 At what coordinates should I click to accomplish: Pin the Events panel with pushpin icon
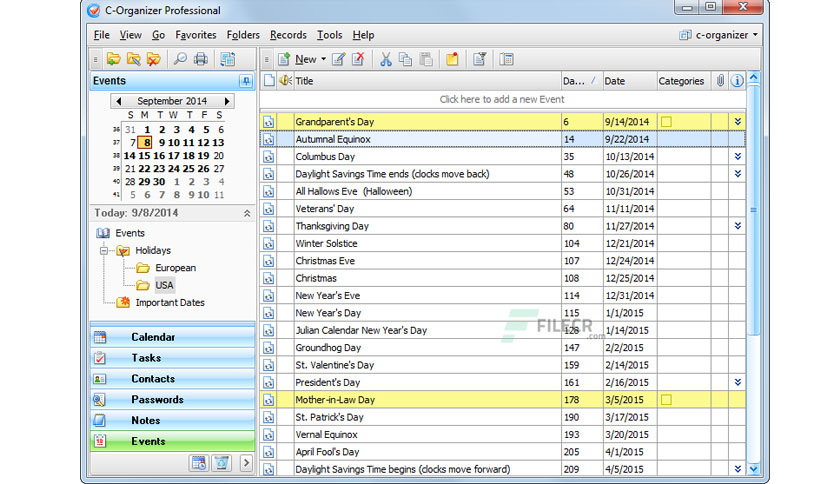(245, 81)
